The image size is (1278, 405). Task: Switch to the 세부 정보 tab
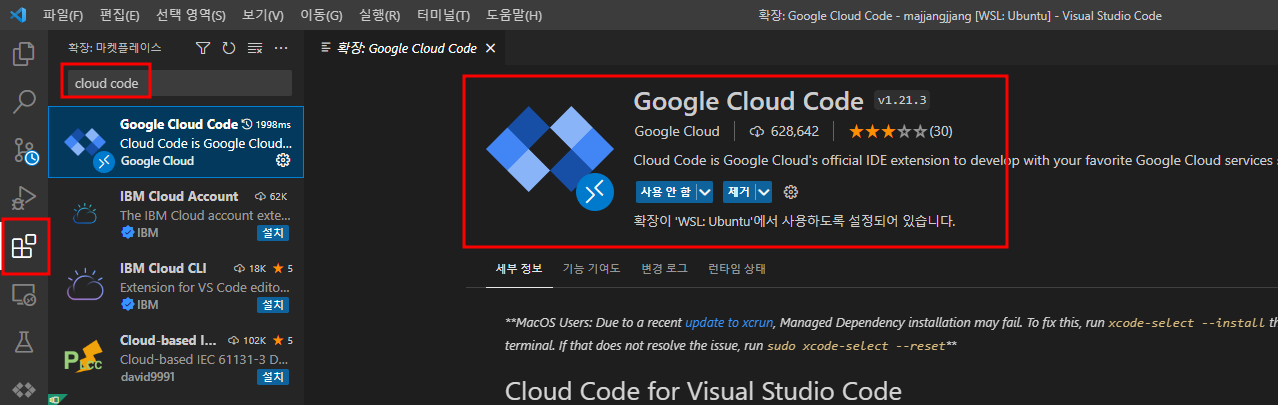tap(519, 269)
